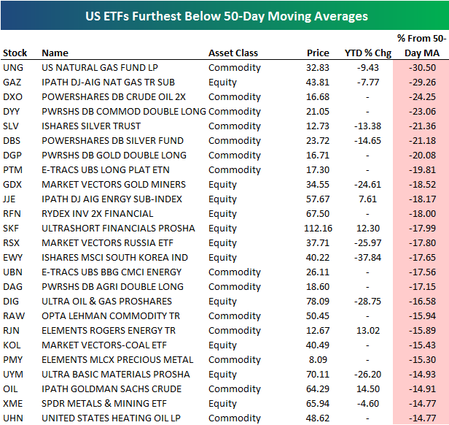Select the KOL ticker cell
The image size is (449, 425).
tap(12, 345)
